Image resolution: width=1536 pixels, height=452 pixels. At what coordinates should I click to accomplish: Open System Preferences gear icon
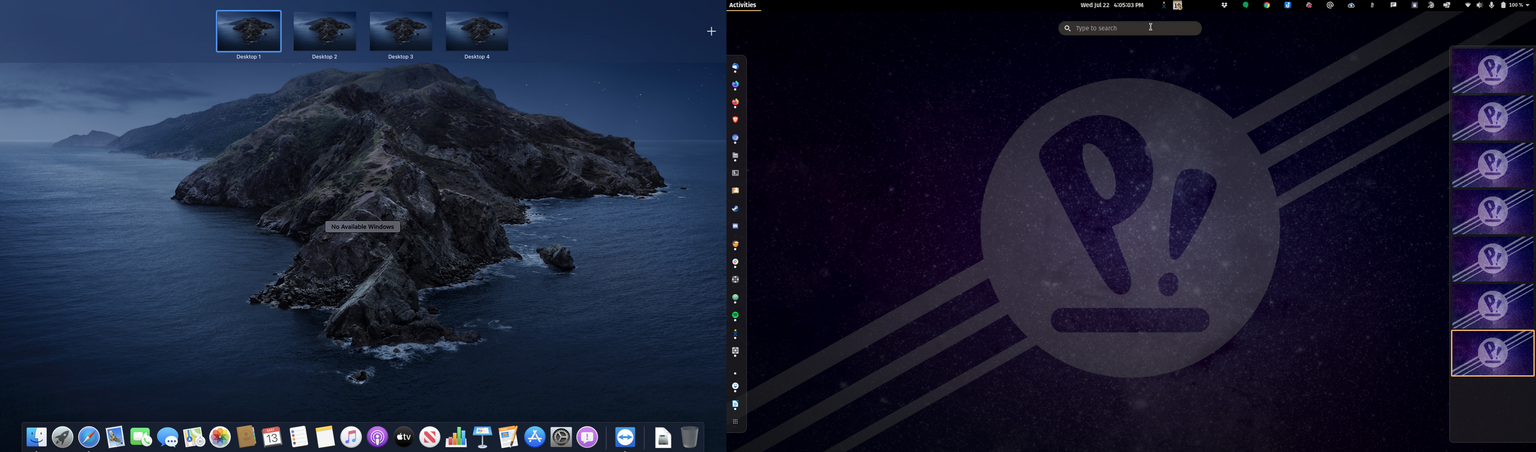pos(561,437)
